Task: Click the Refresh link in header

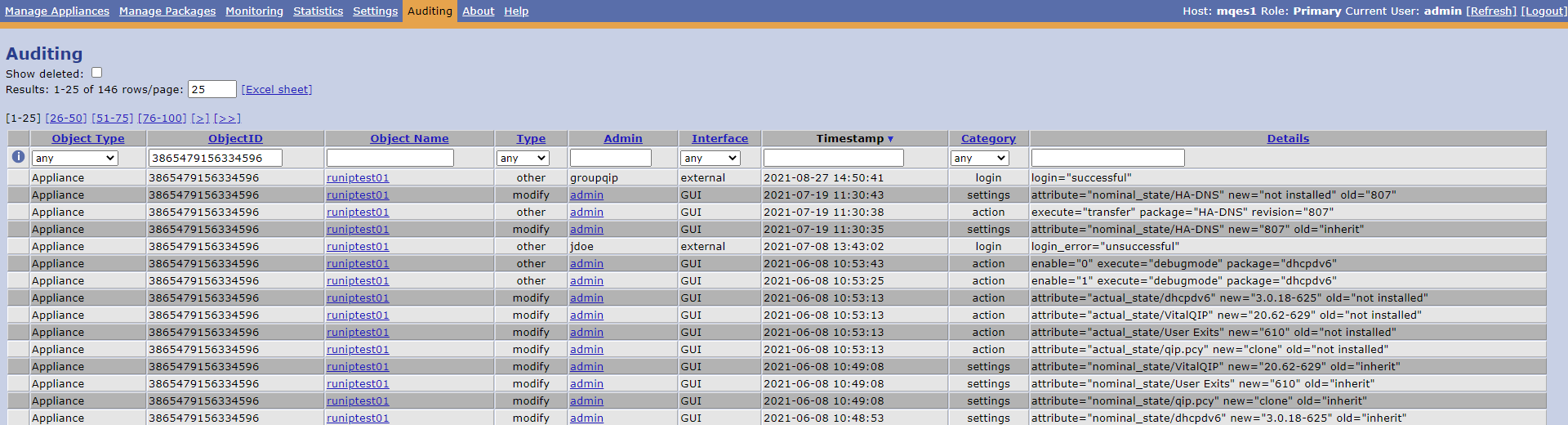Action: point(1490,11)
